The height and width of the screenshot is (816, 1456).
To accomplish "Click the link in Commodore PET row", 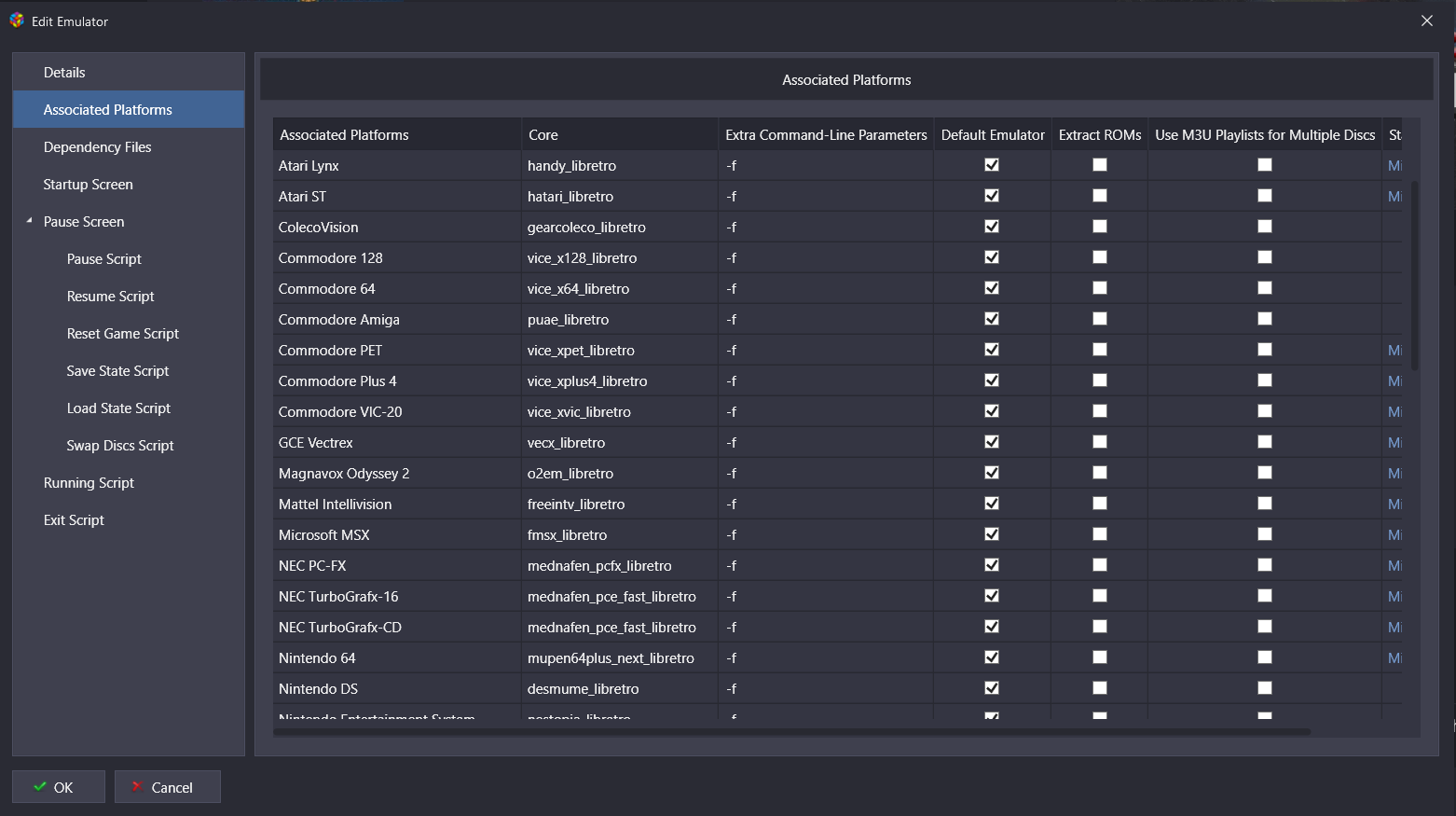I will [x=1394, y=351].
